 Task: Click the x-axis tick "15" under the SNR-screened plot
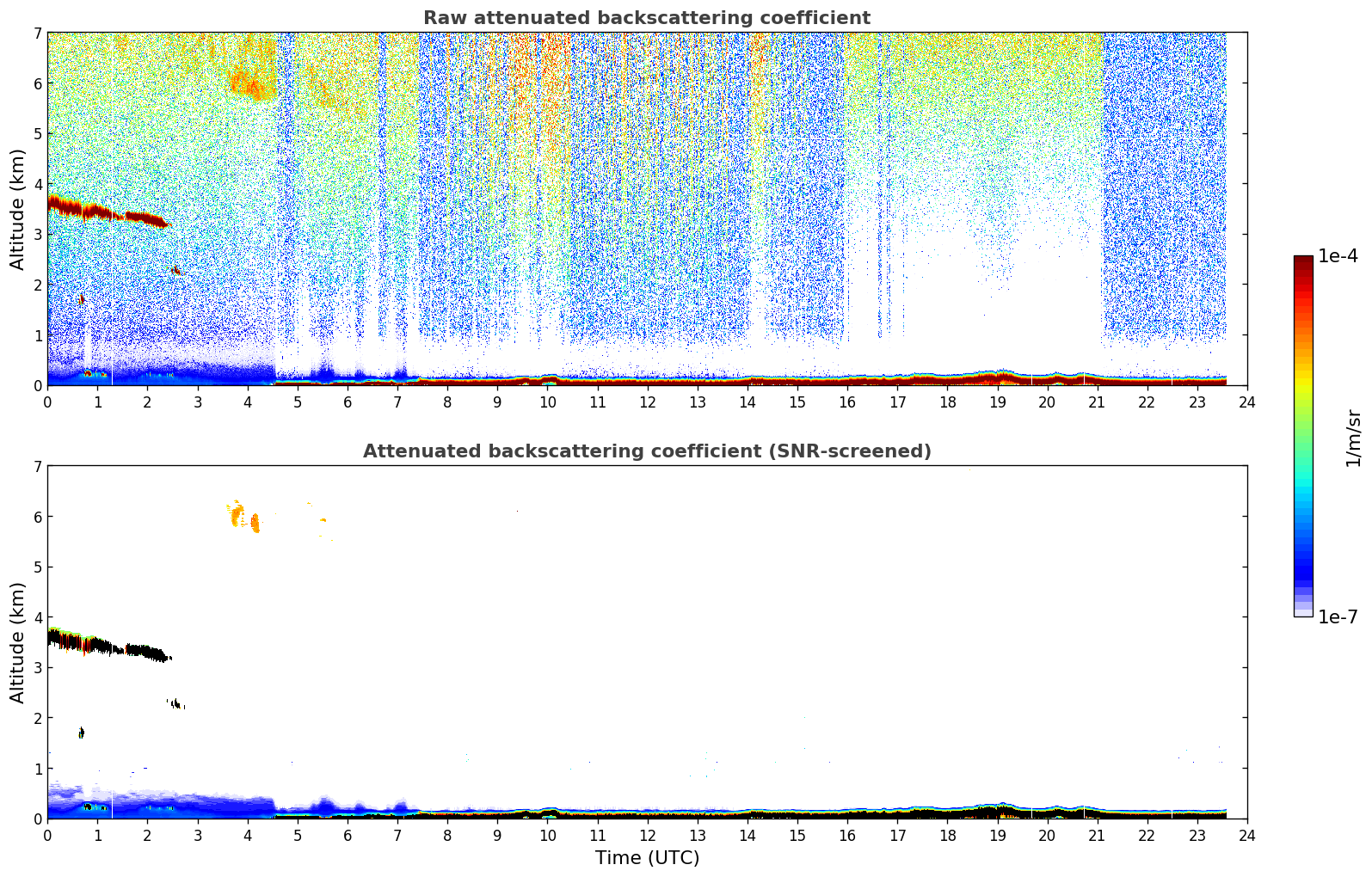[797, 836]
